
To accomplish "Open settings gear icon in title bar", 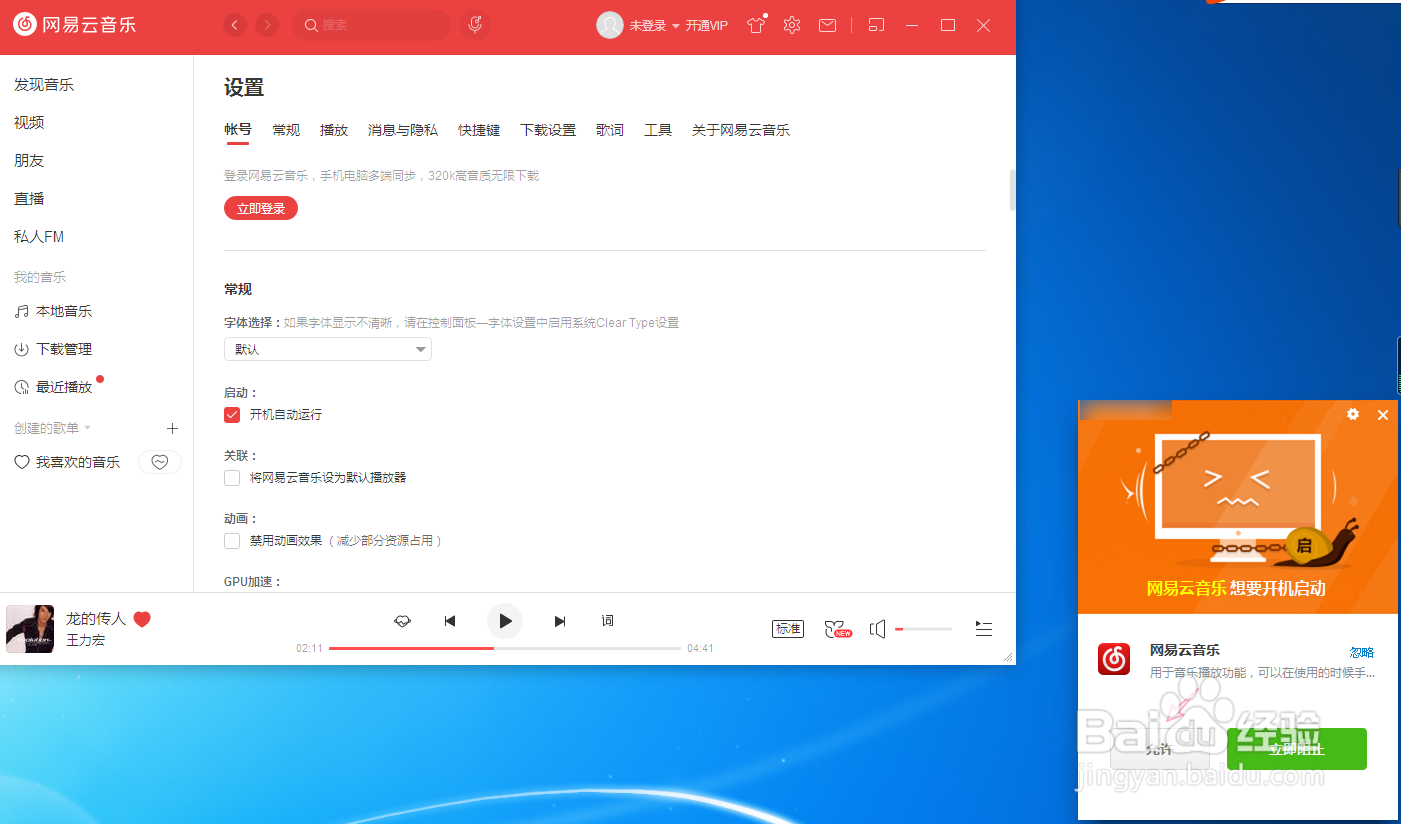I will pos(792,25).
